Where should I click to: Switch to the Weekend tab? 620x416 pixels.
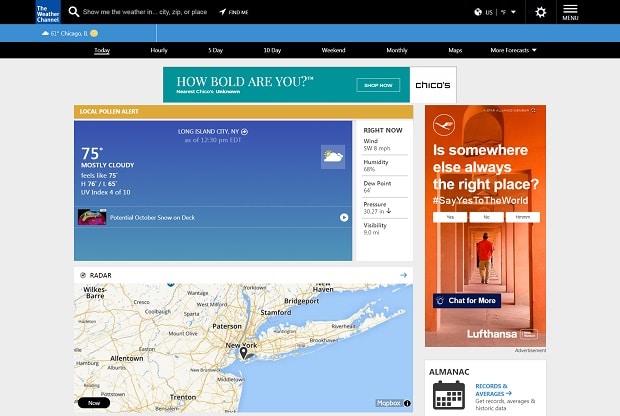(333, 50)
